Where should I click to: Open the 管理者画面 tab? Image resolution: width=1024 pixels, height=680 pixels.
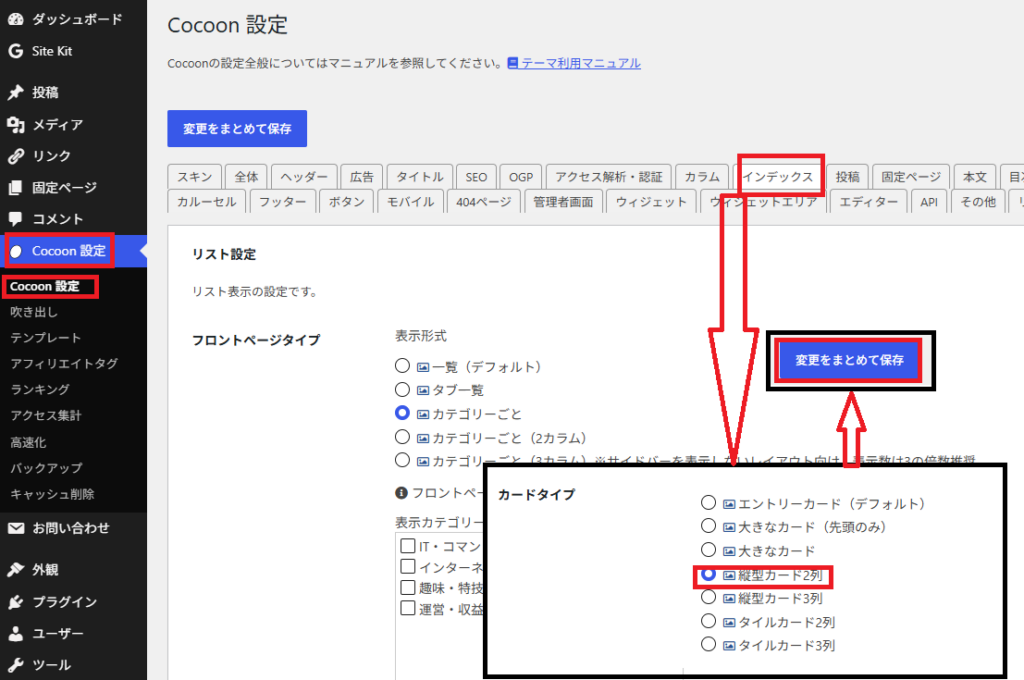click(x=563, y=202)
